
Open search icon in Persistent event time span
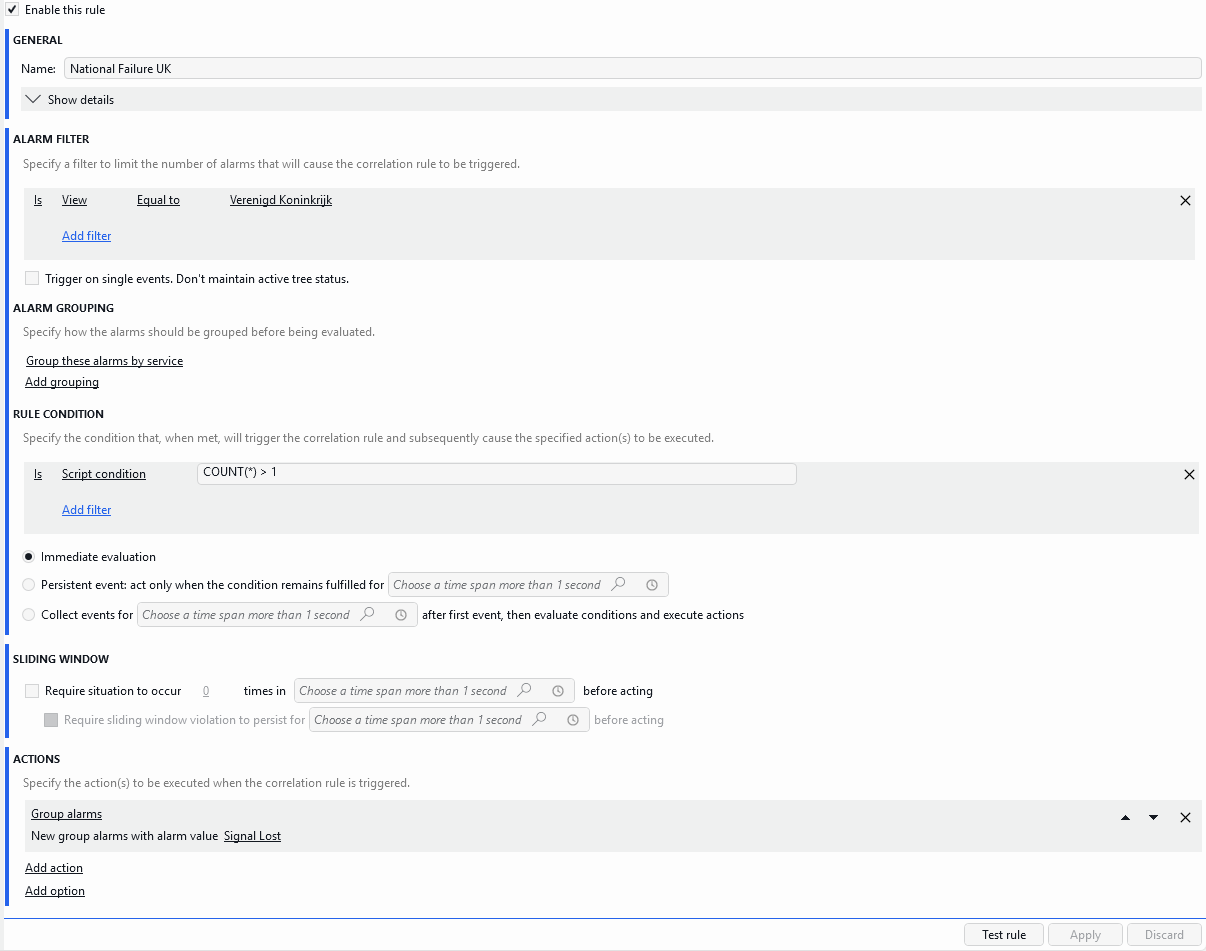619,585
